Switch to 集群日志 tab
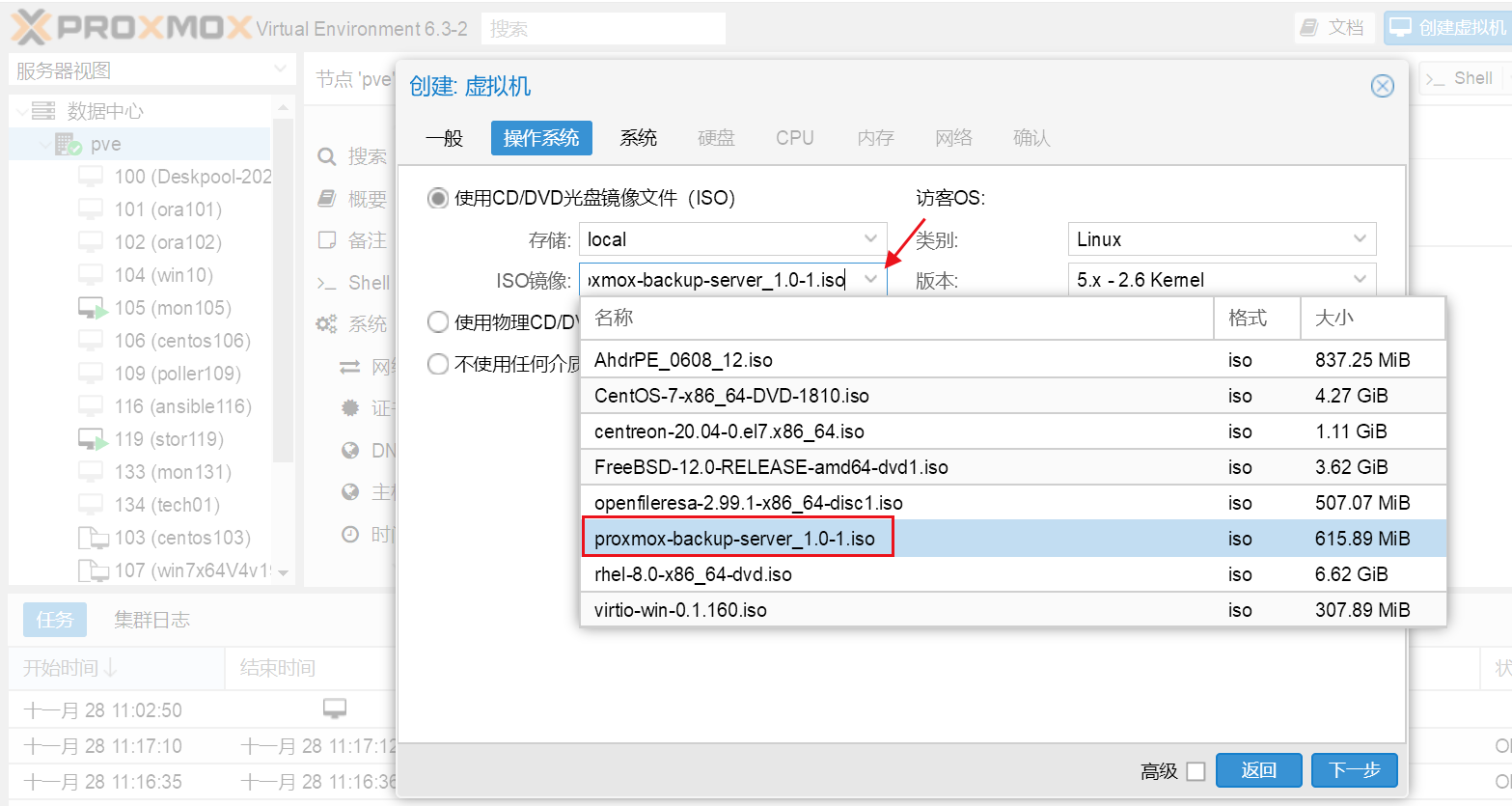Image resolution: width=1512 pixels, height=806 pixels. 151,620
